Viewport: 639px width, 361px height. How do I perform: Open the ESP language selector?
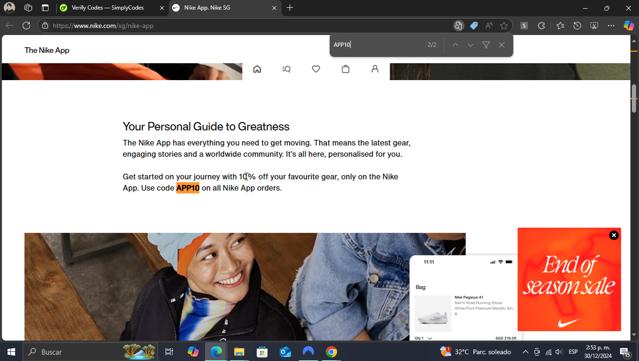point(573,352)
